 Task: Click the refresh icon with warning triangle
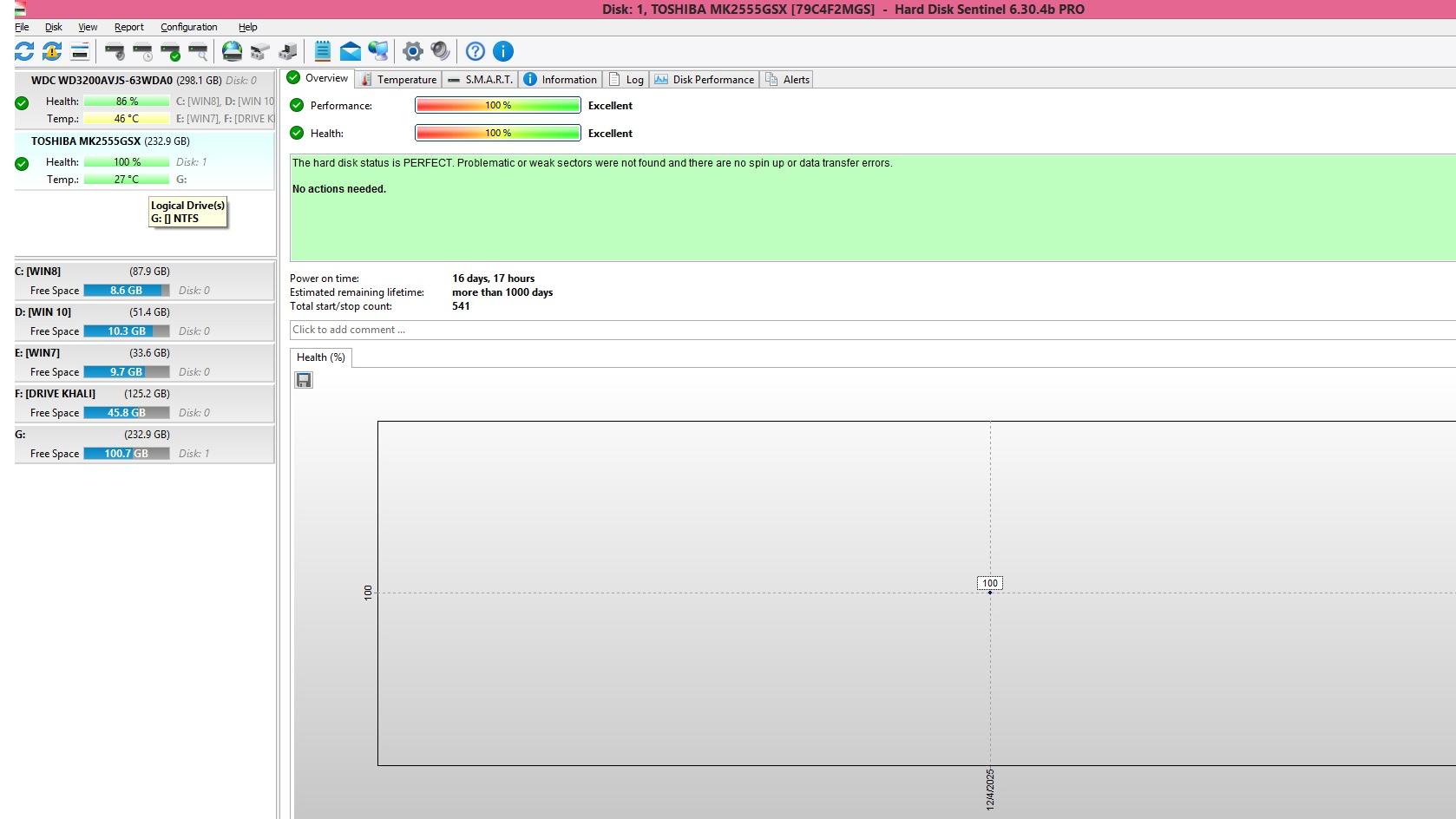tap(52, 51)
